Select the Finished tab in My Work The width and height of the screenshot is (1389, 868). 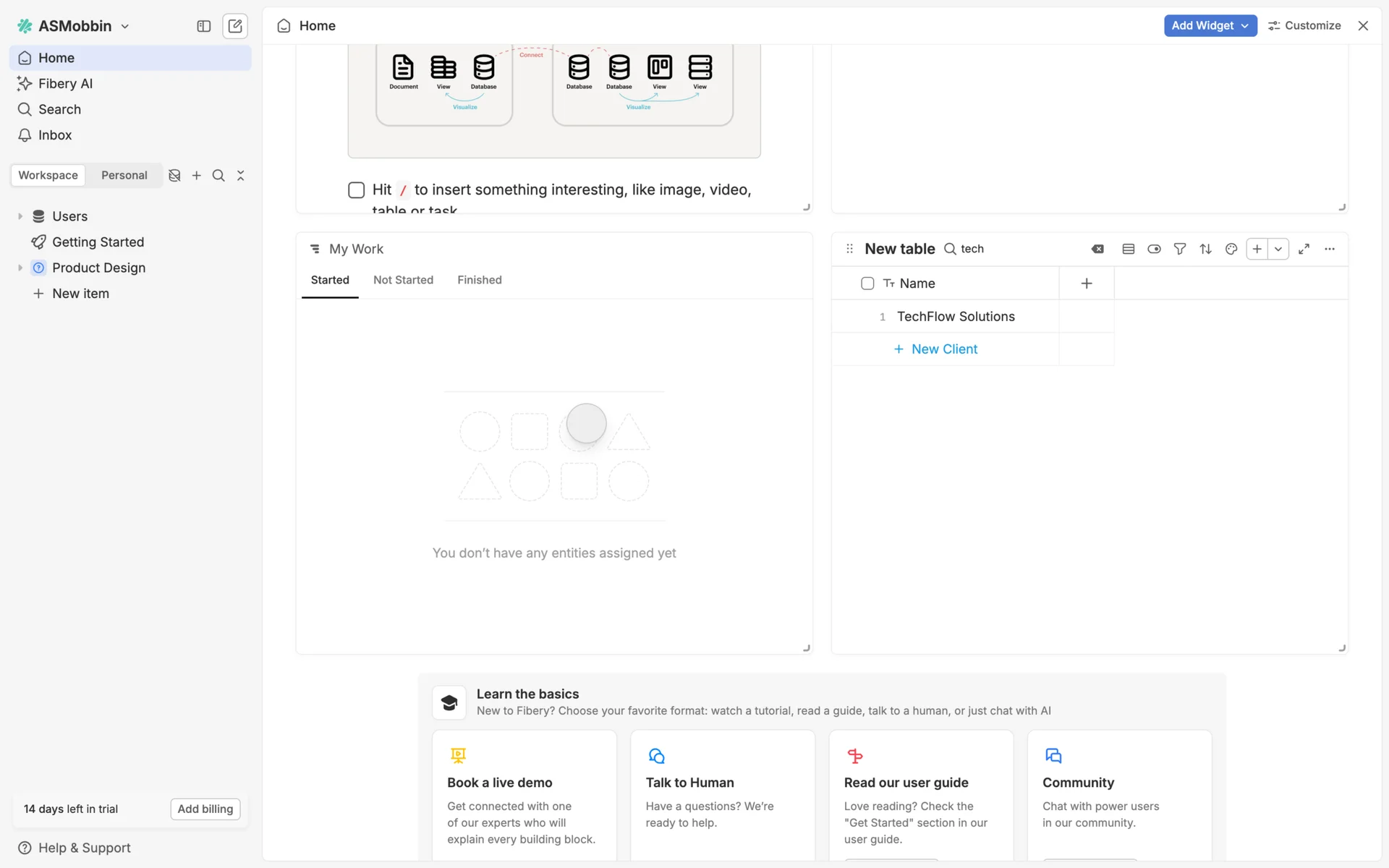point(479,280)
